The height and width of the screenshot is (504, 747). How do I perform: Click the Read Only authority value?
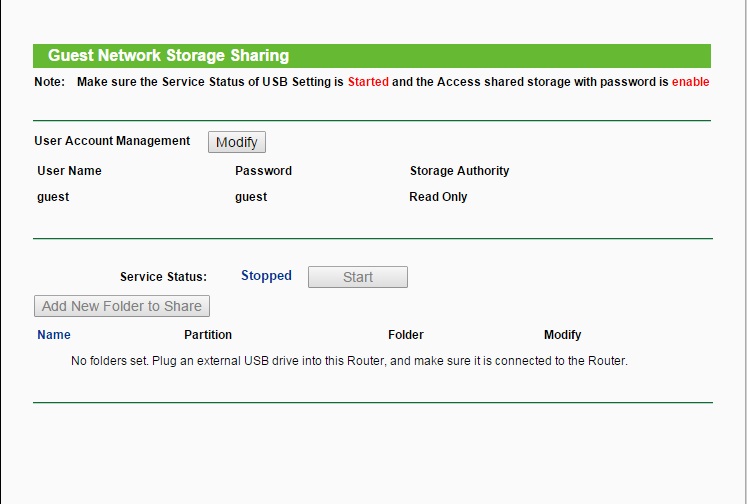(x=438, y=197)
